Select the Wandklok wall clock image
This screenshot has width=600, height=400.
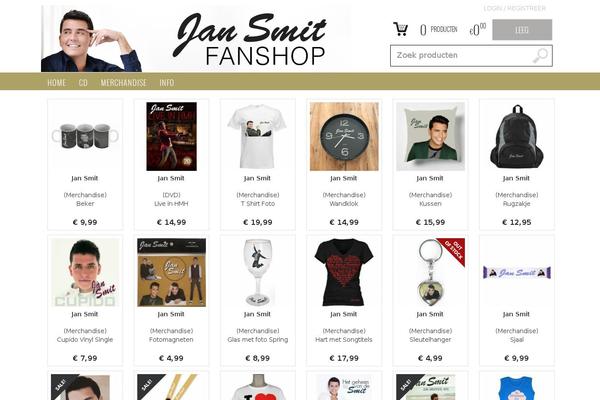[344, 136]
